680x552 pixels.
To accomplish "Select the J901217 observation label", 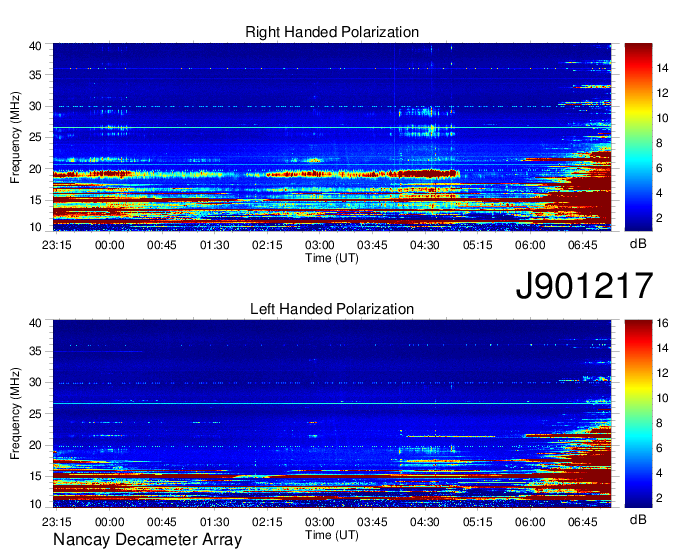I will [584, 286].
